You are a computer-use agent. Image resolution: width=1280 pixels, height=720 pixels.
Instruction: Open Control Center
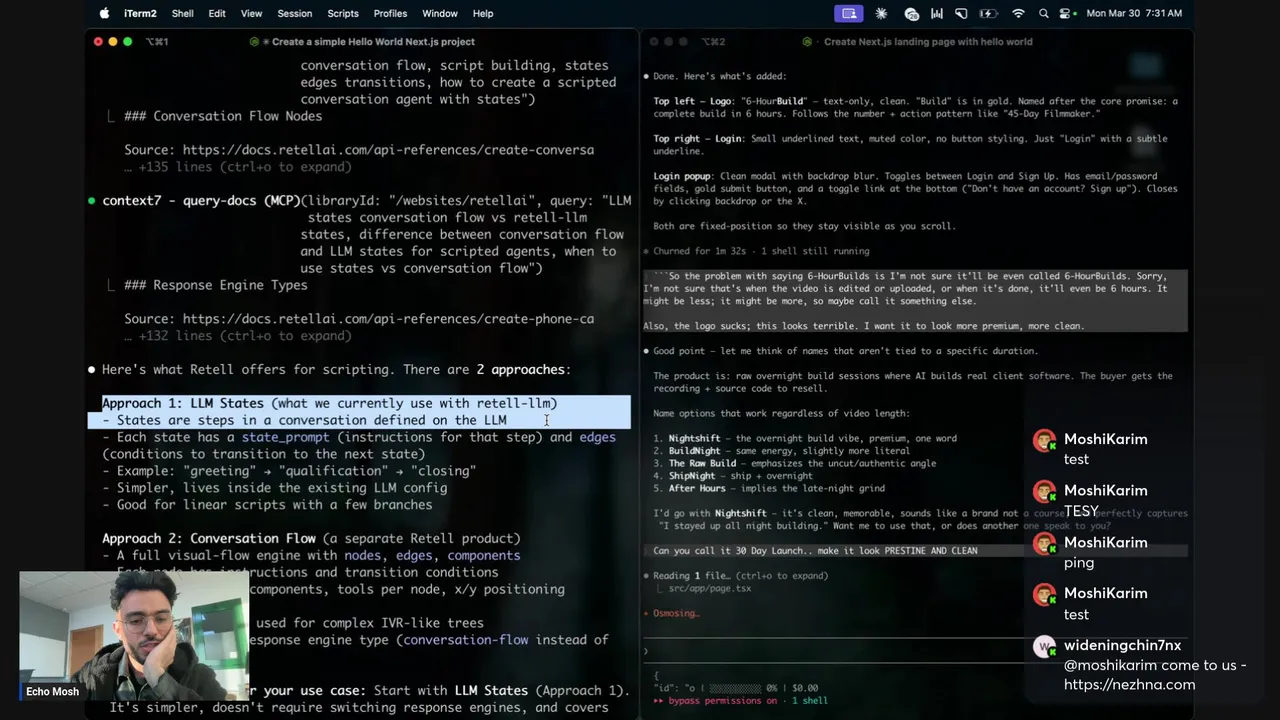pos(1067,13)
